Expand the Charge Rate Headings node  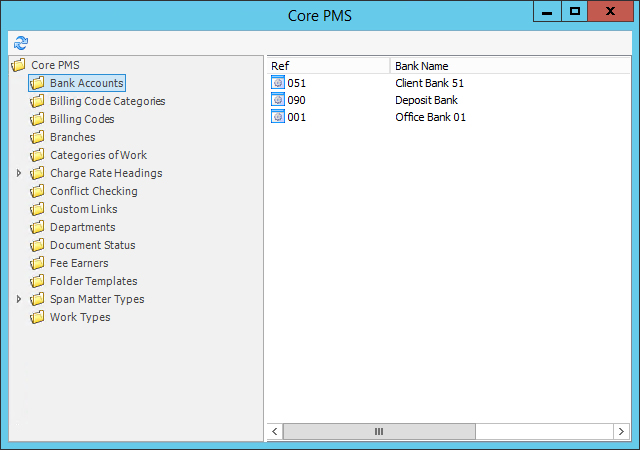click(19, 173)
